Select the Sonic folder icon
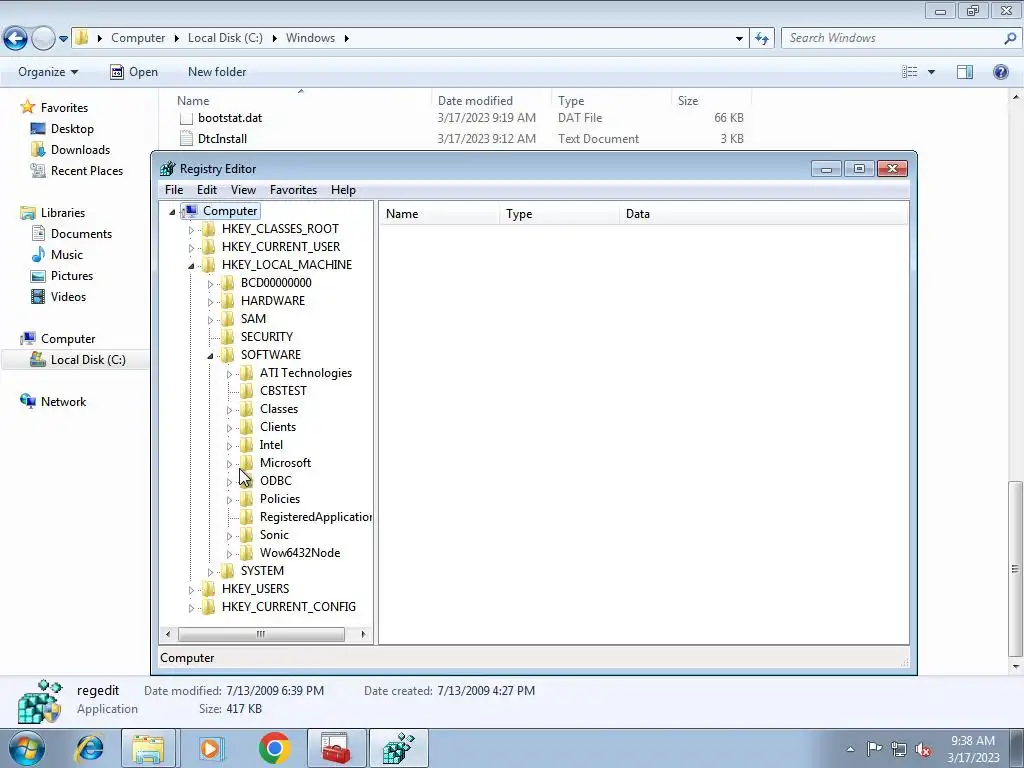Viewport: 1024px width, 768px height. 246,535
